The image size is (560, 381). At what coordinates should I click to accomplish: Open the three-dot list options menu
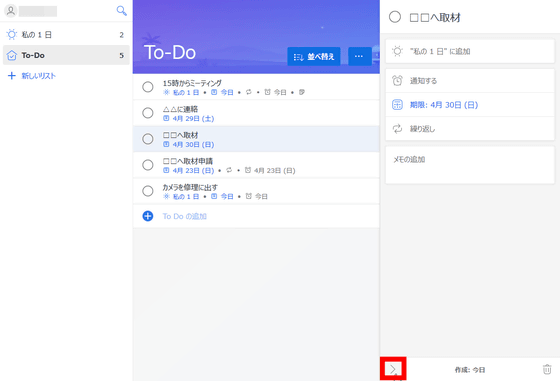[x=359, y=56]
